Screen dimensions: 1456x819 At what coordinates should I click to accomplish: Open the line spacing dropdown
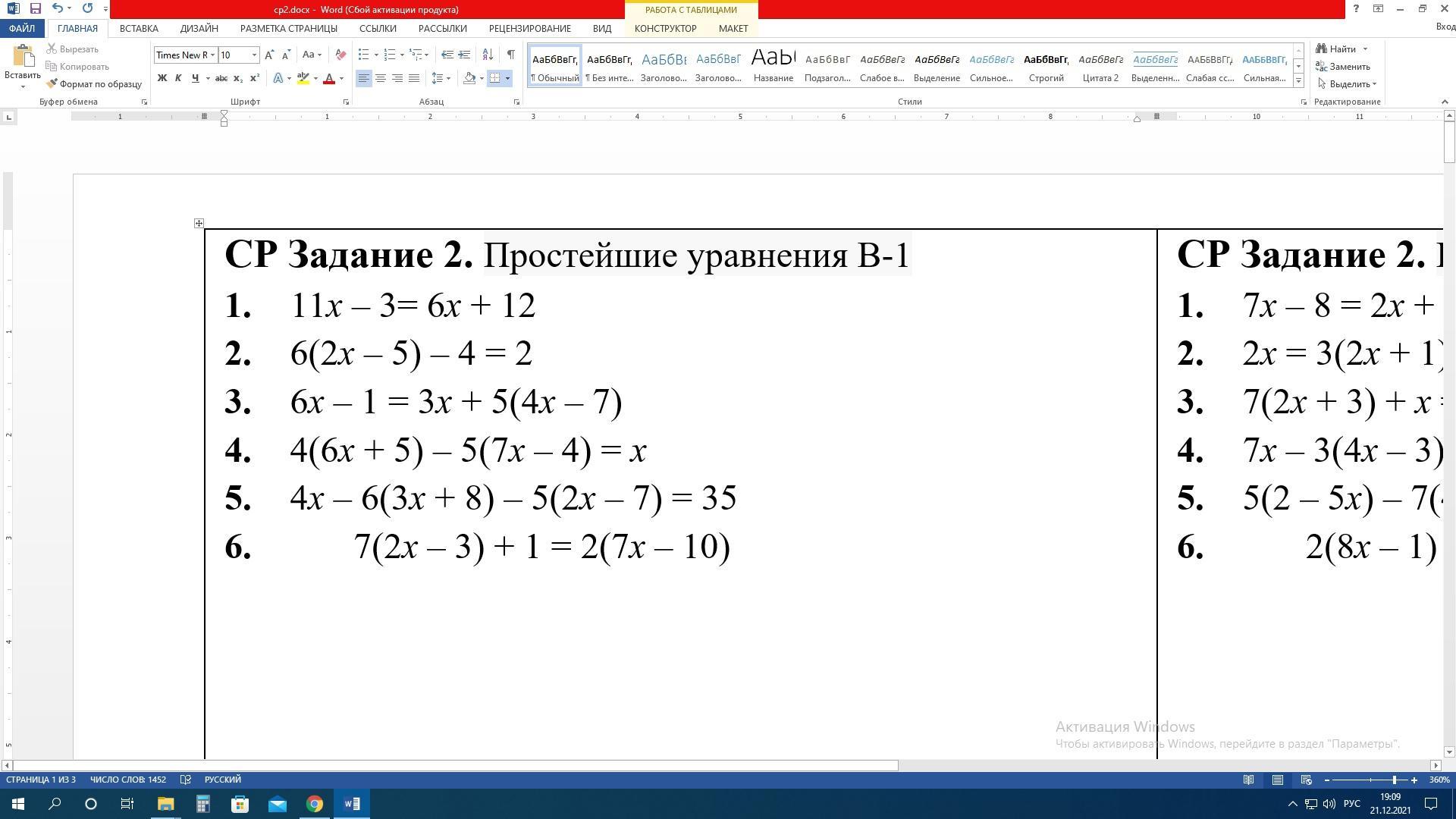(440, 78)
